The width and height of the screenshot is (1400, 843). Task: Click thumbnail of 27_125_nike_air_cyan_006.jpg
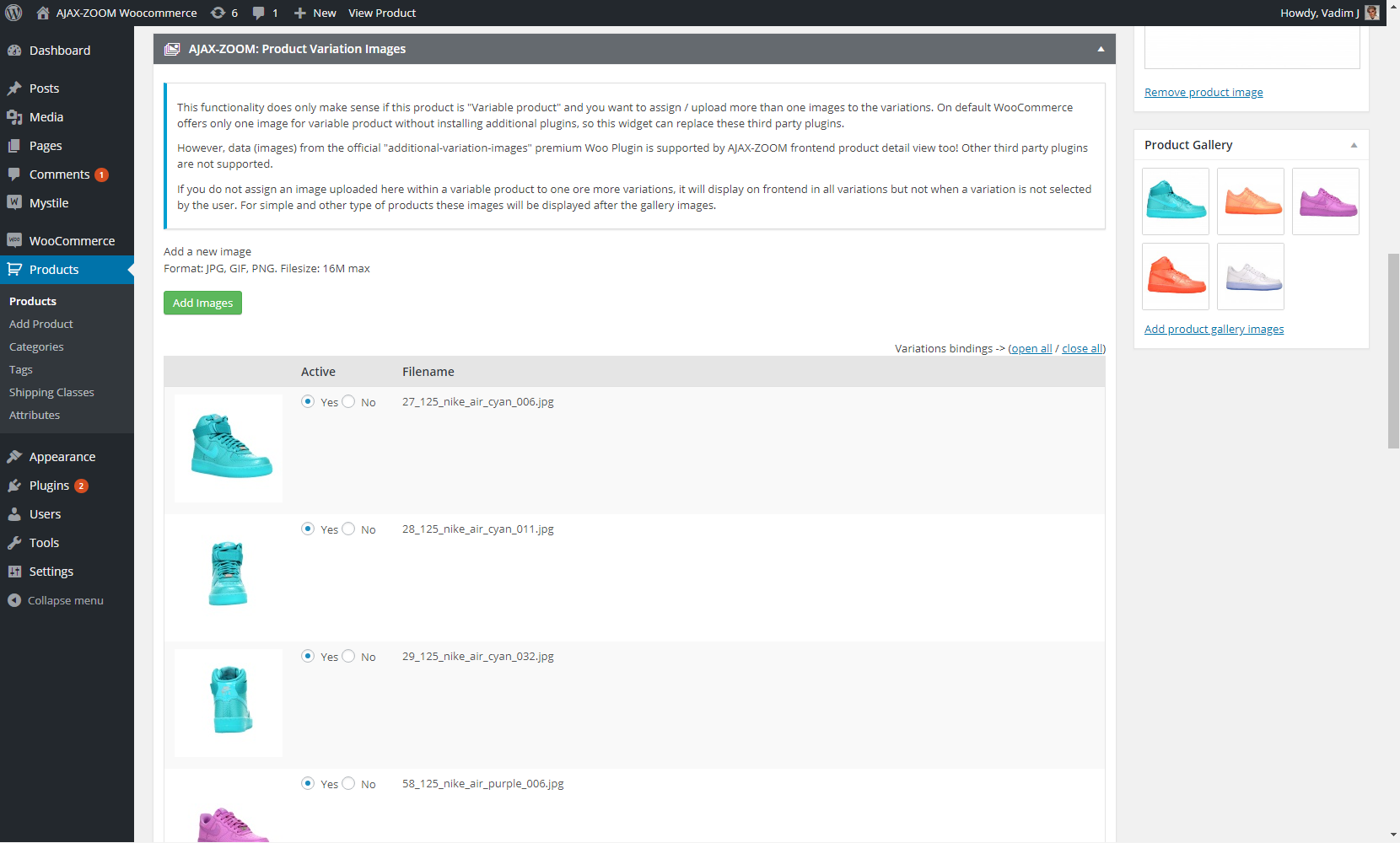pyautogui.click(x=229, y=448)
